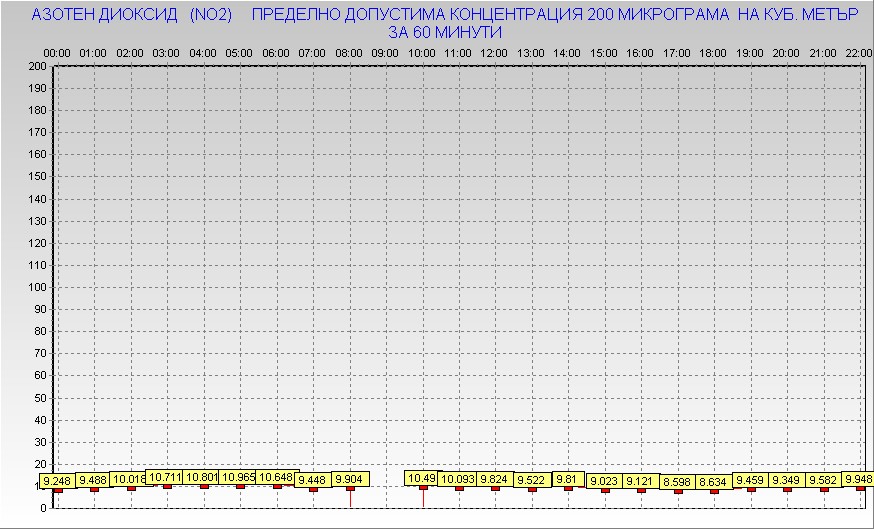Click the 10.49 data label at 10:00
This screenshot has height=529, width=874.
[x=421, y=478]
